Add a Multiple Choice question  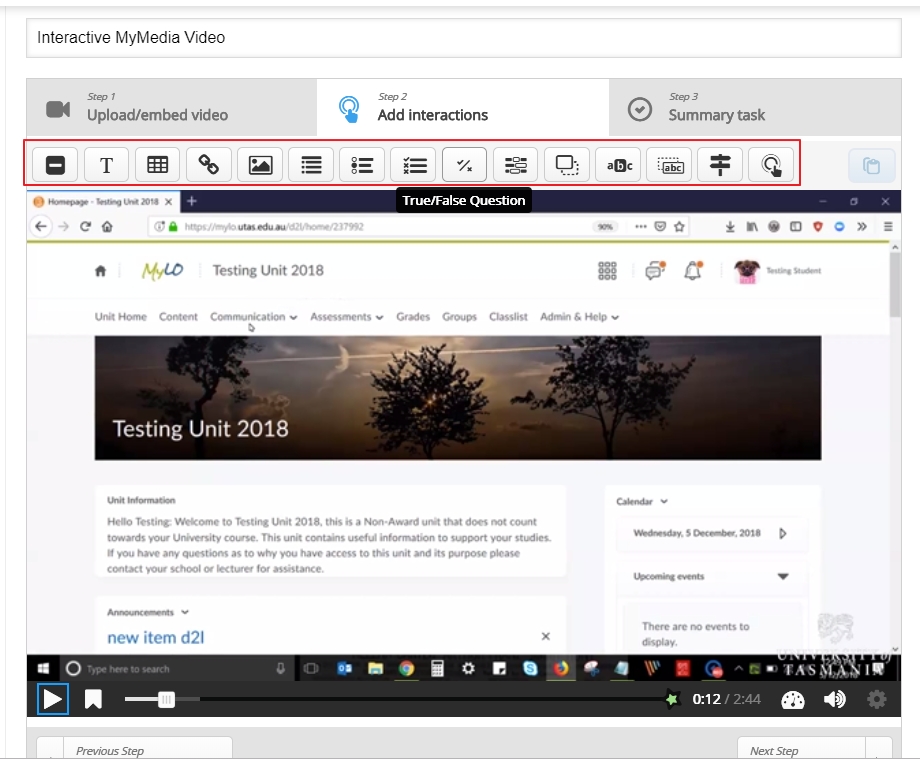point(414,165)
